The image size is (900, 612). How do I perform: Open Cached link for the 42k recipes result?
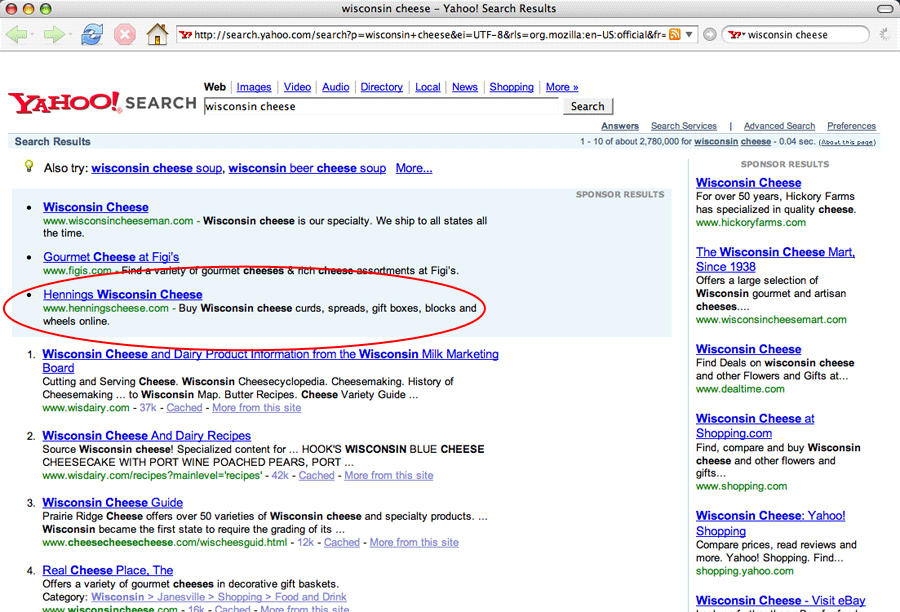coord(316,475)
